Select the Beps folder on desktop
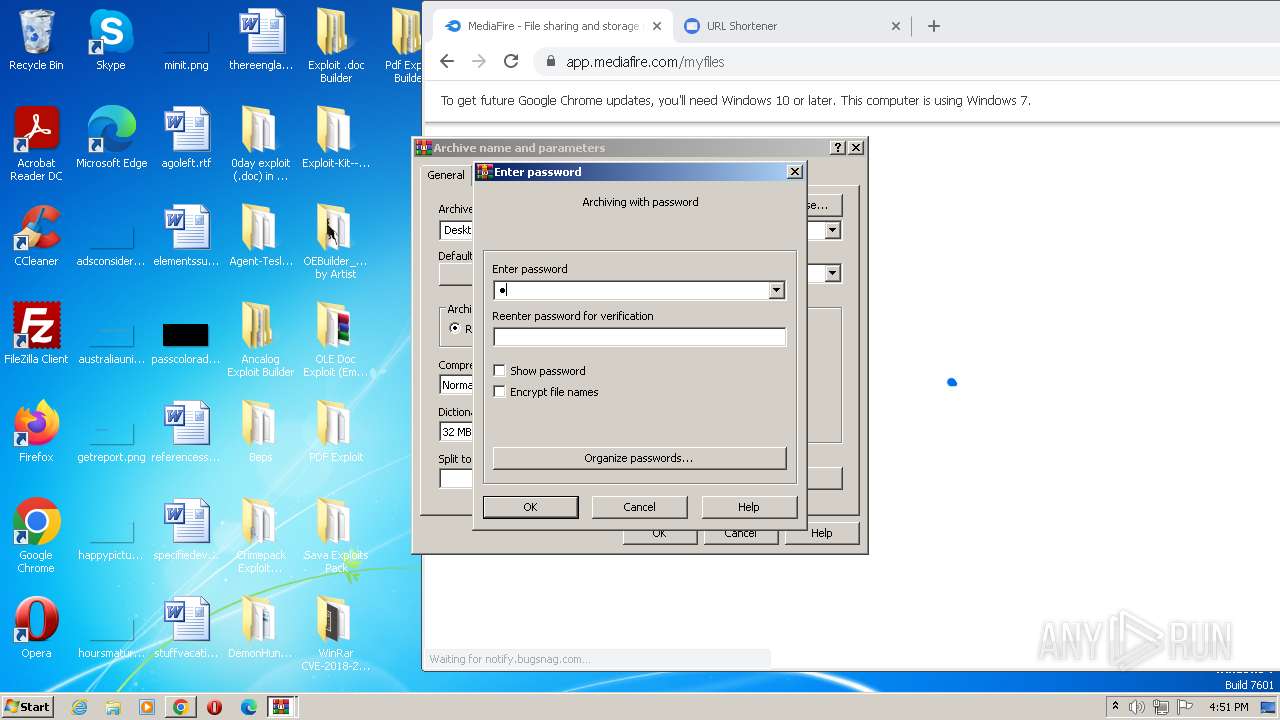 [x=260, y=432]
